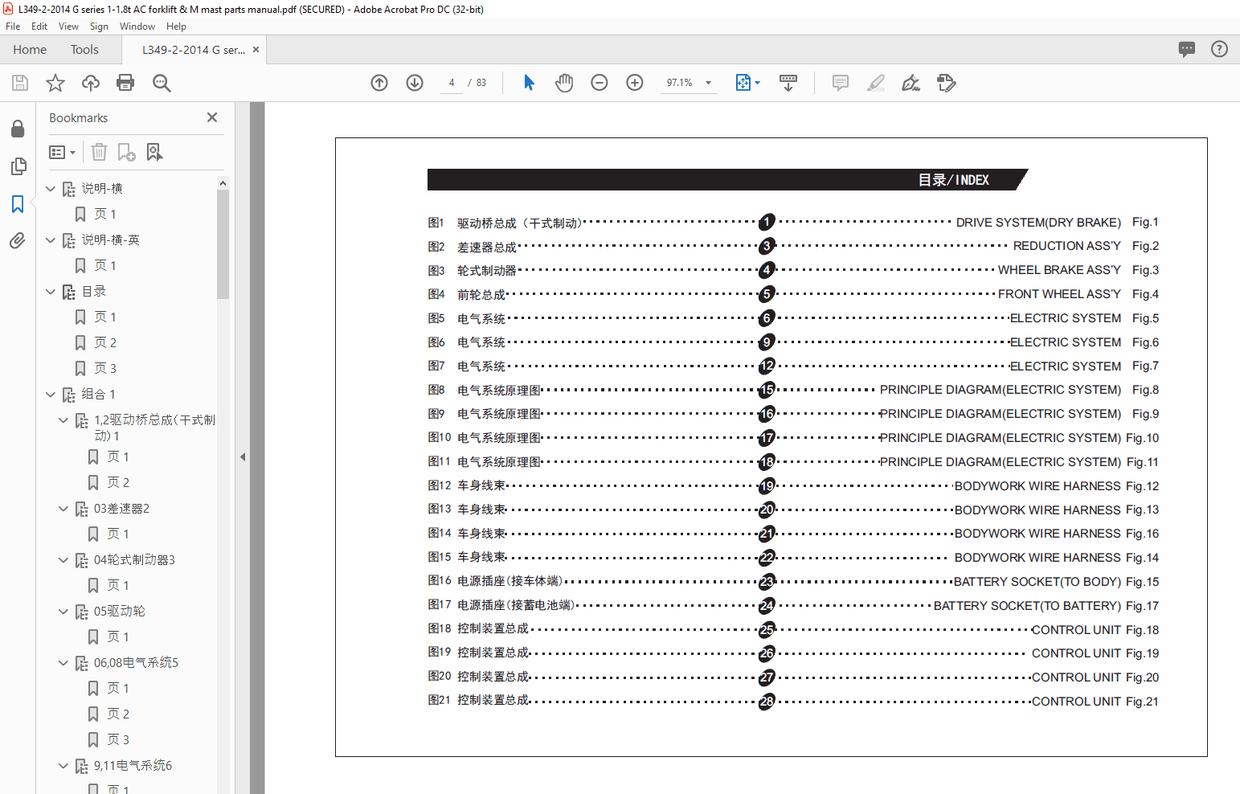Close the Bookmarks panel
Image resolution: width=1240 pixels, height=794 pixels.
212,118
